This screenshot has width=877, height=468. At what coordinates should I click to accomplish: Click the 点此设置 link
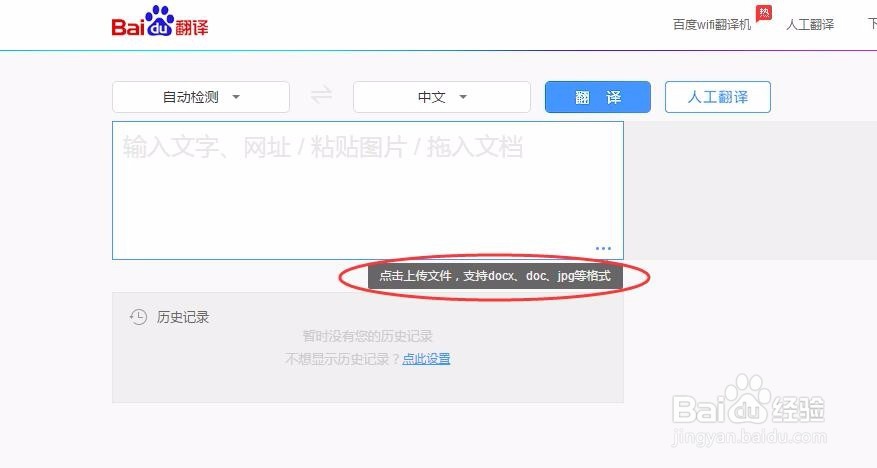(x=426, y=359)
